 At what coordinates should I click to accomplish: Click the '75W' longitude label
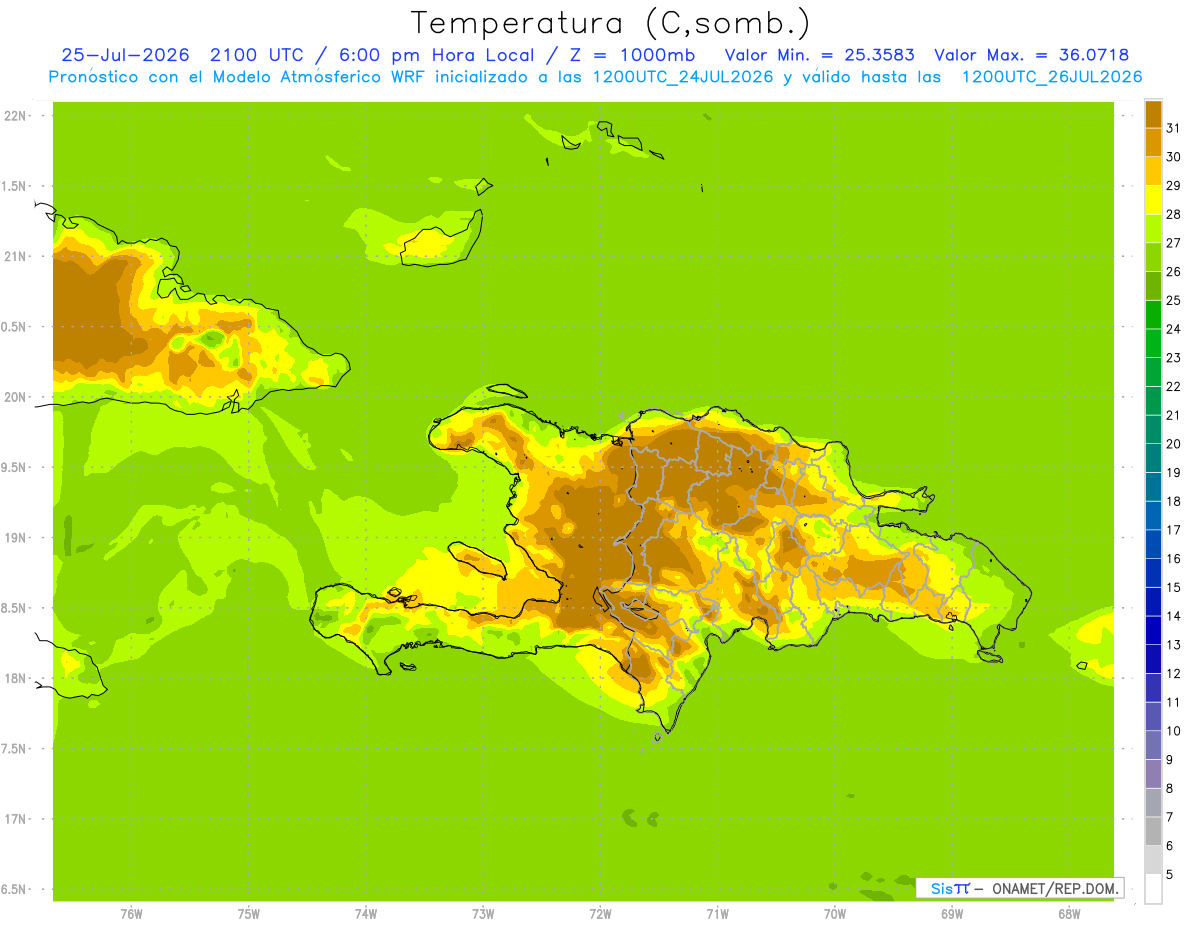(x=248, y=913)
